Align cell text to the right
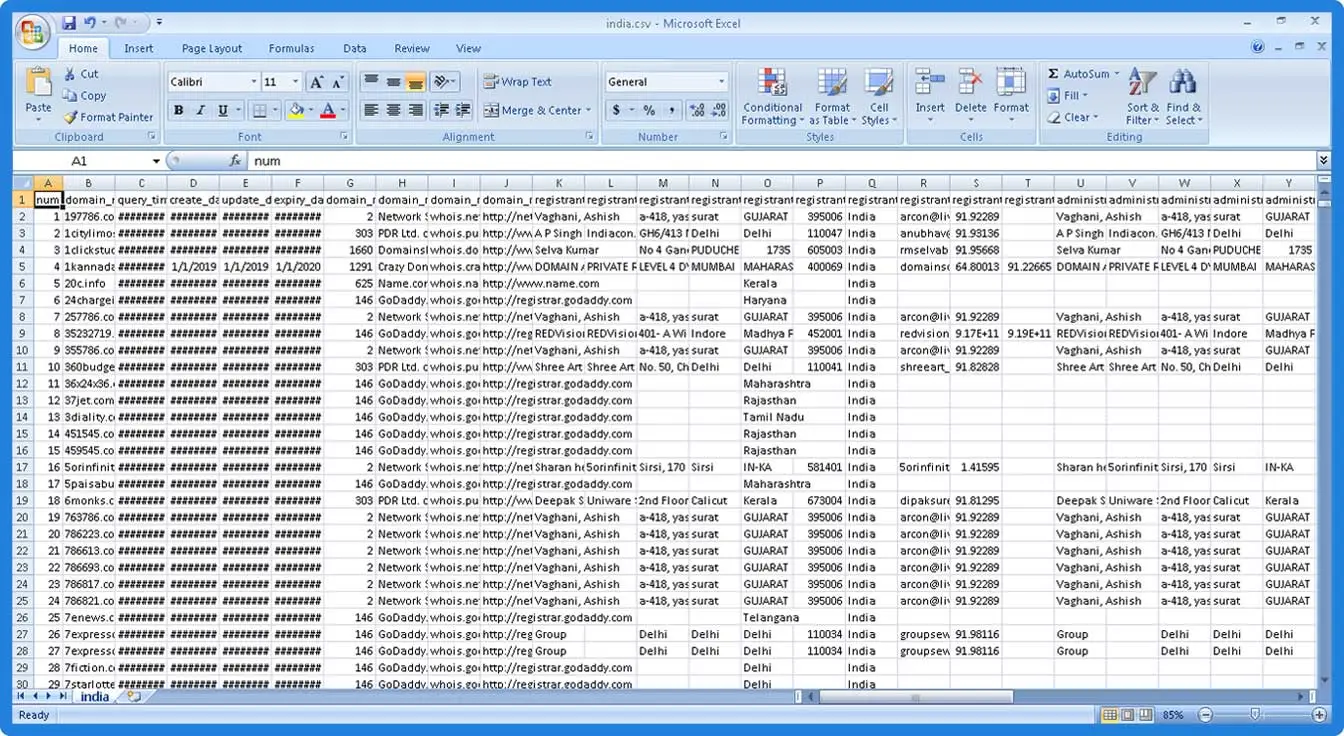The height and width of the screenshot is (736, 1344). point(416,110)
